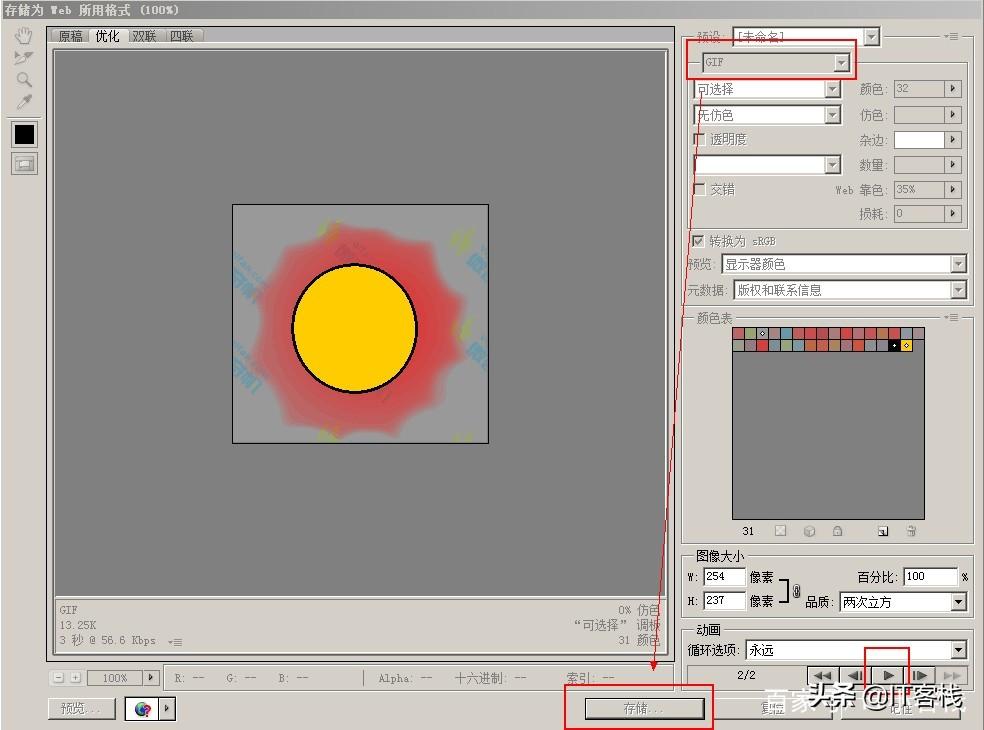
Task: Switch to the 原稿 tab
Action: click(71, 36)
